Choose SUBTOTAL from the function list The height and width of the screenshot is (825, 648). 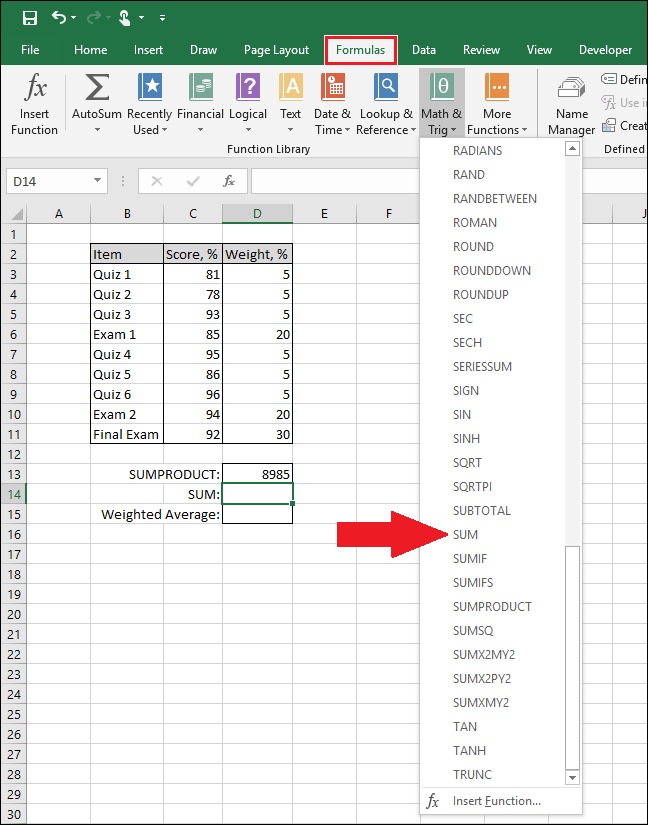coord(482,510)
